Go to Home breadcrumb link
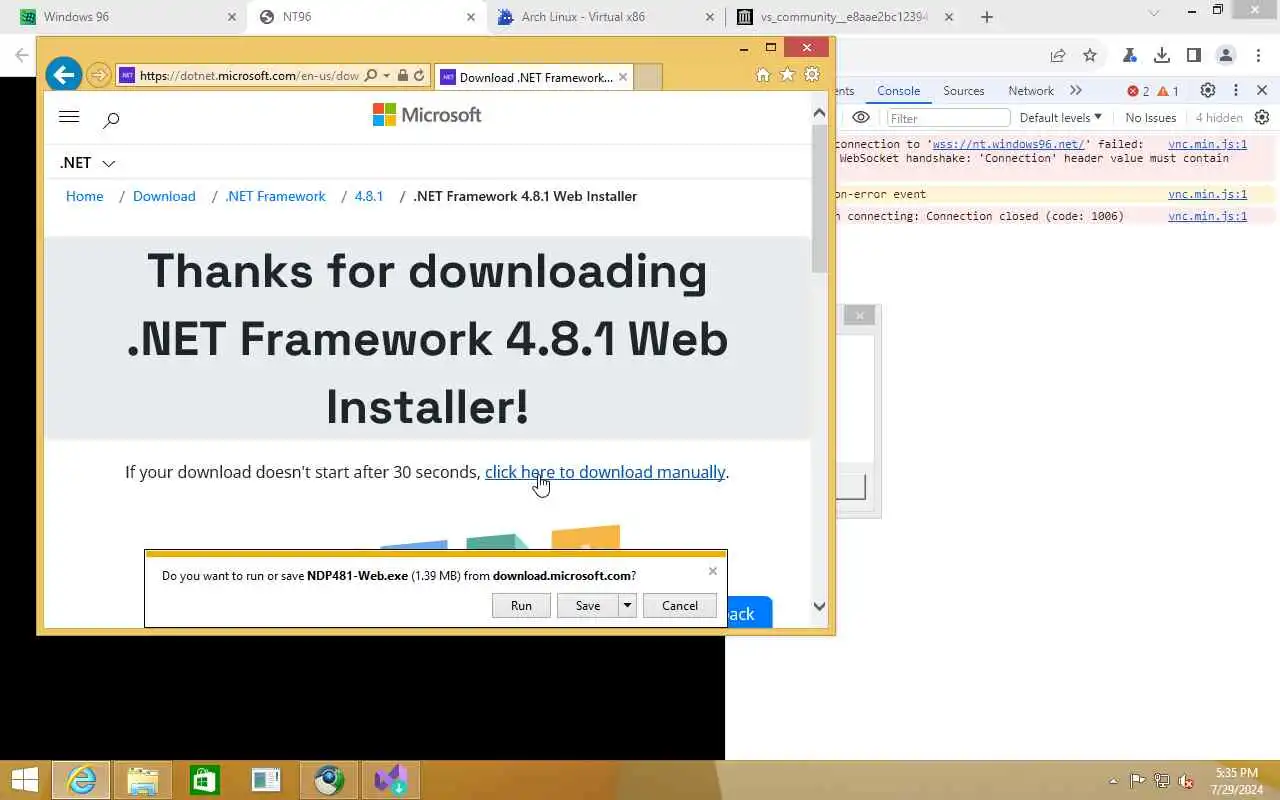The height and width of the screenshot is (800, 1280). click(x=85, y=196)
